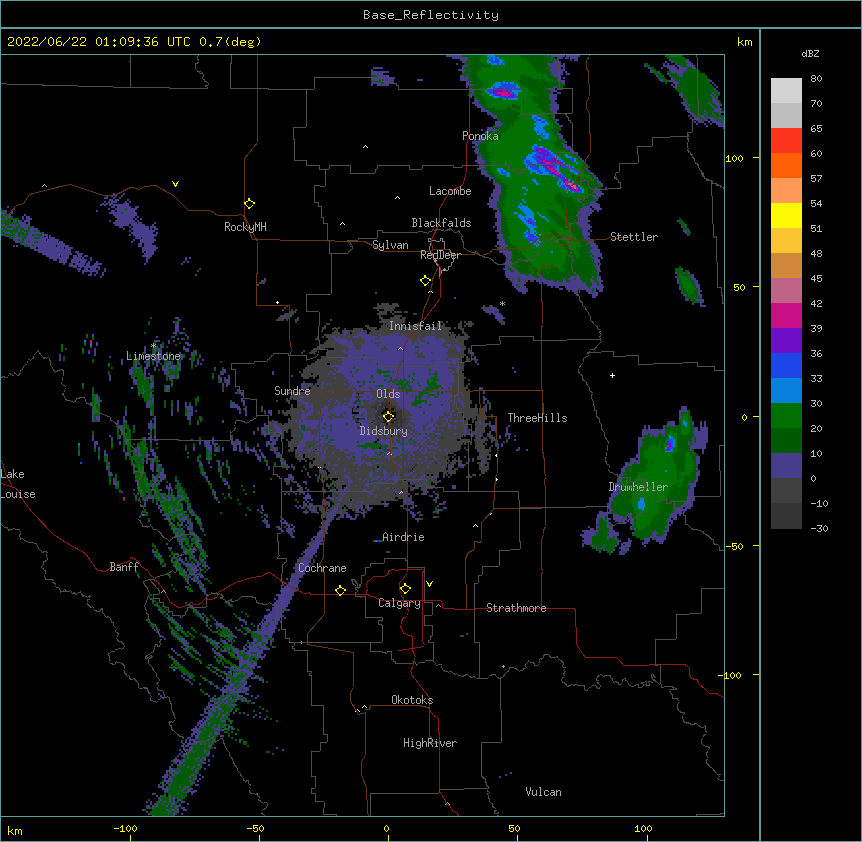Click the purple 10 dBZ legend swatch

point(786,466)
